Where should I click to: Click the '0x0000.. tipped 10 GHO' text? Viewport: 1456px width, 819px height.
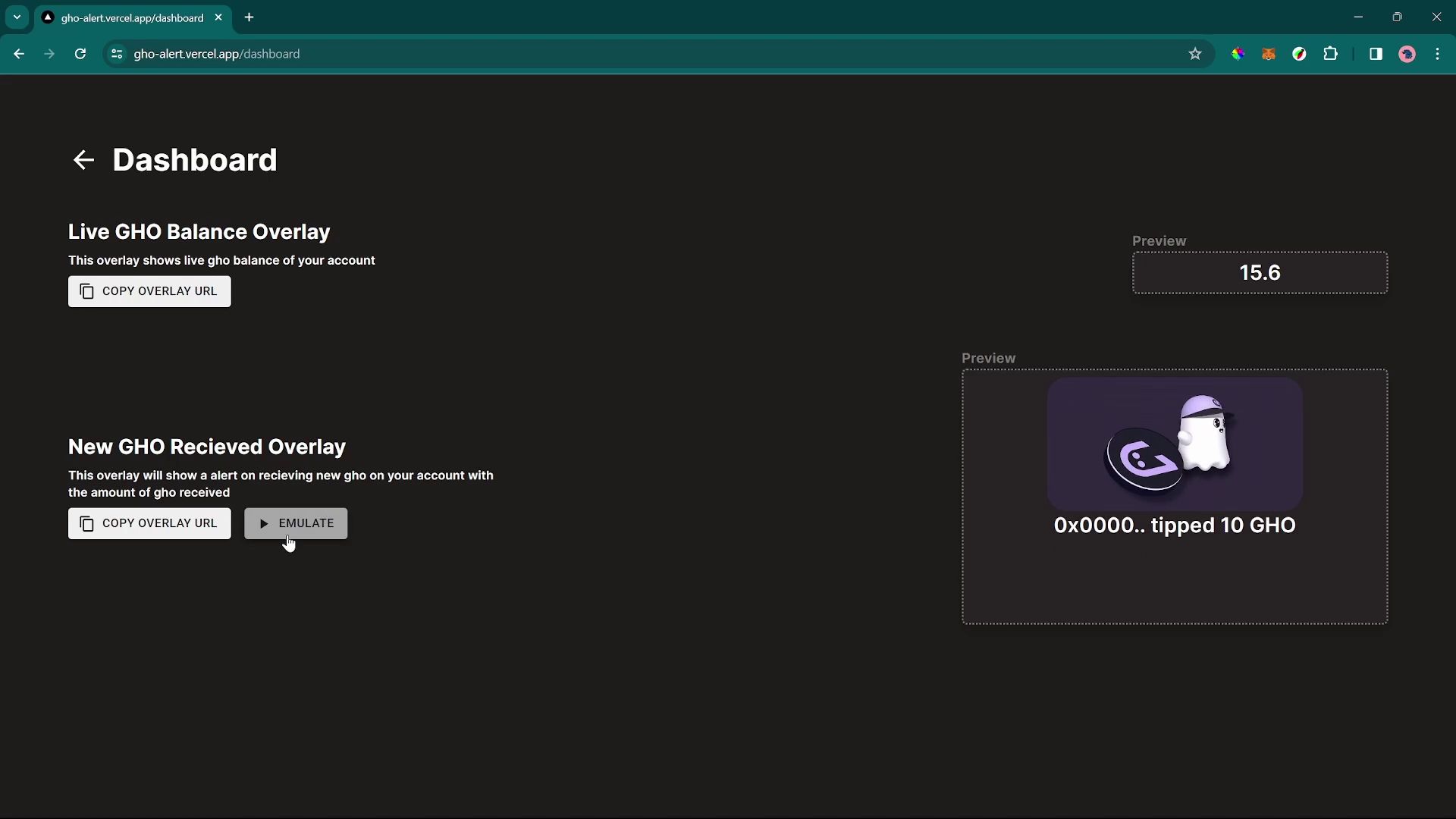(1175, 526)
